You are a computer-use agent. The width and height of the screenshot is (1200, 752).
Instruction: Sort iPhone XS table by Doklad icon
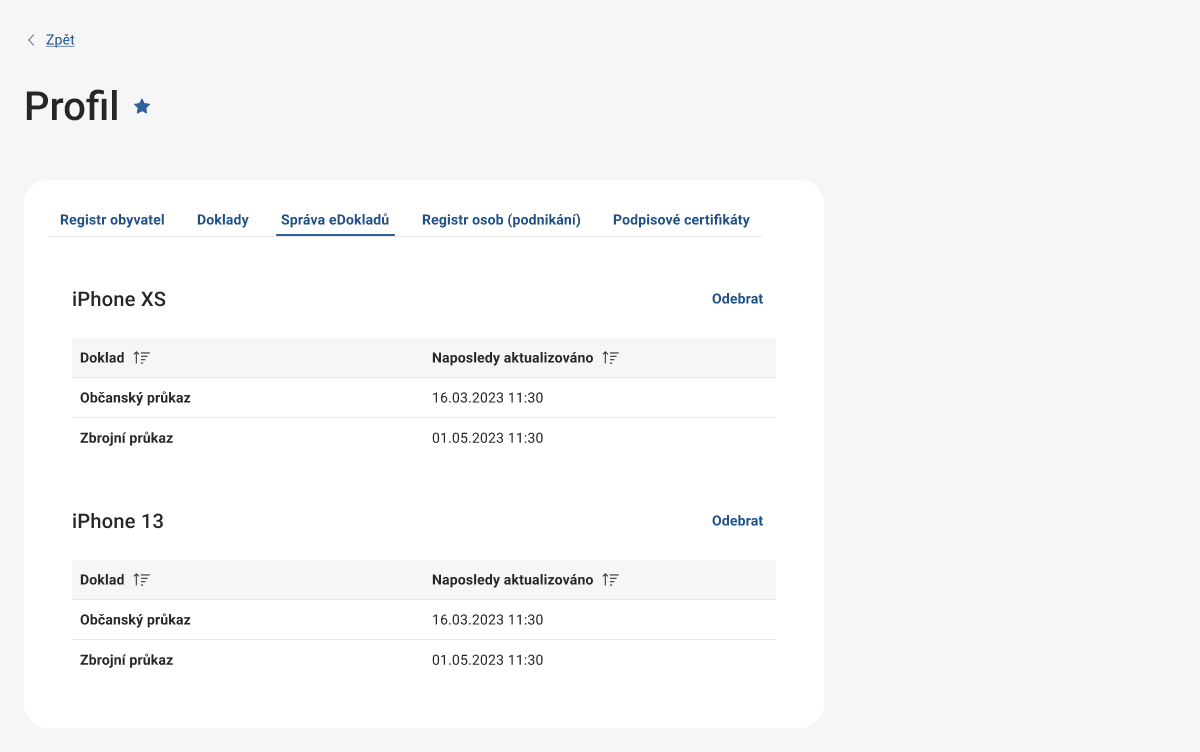[141, 358]
